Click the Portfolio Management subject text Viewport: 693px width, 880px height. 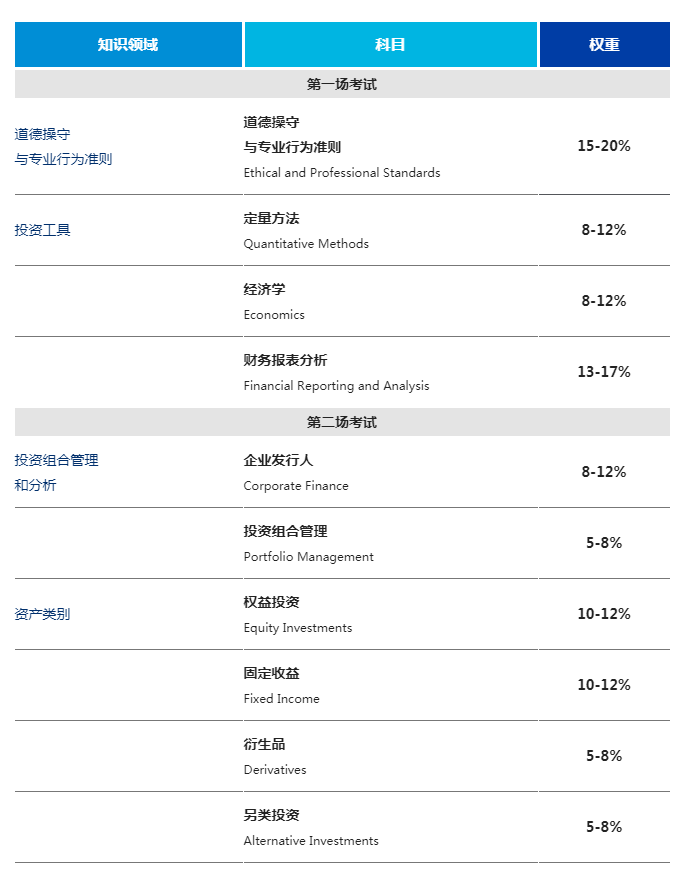click(308, 557)
